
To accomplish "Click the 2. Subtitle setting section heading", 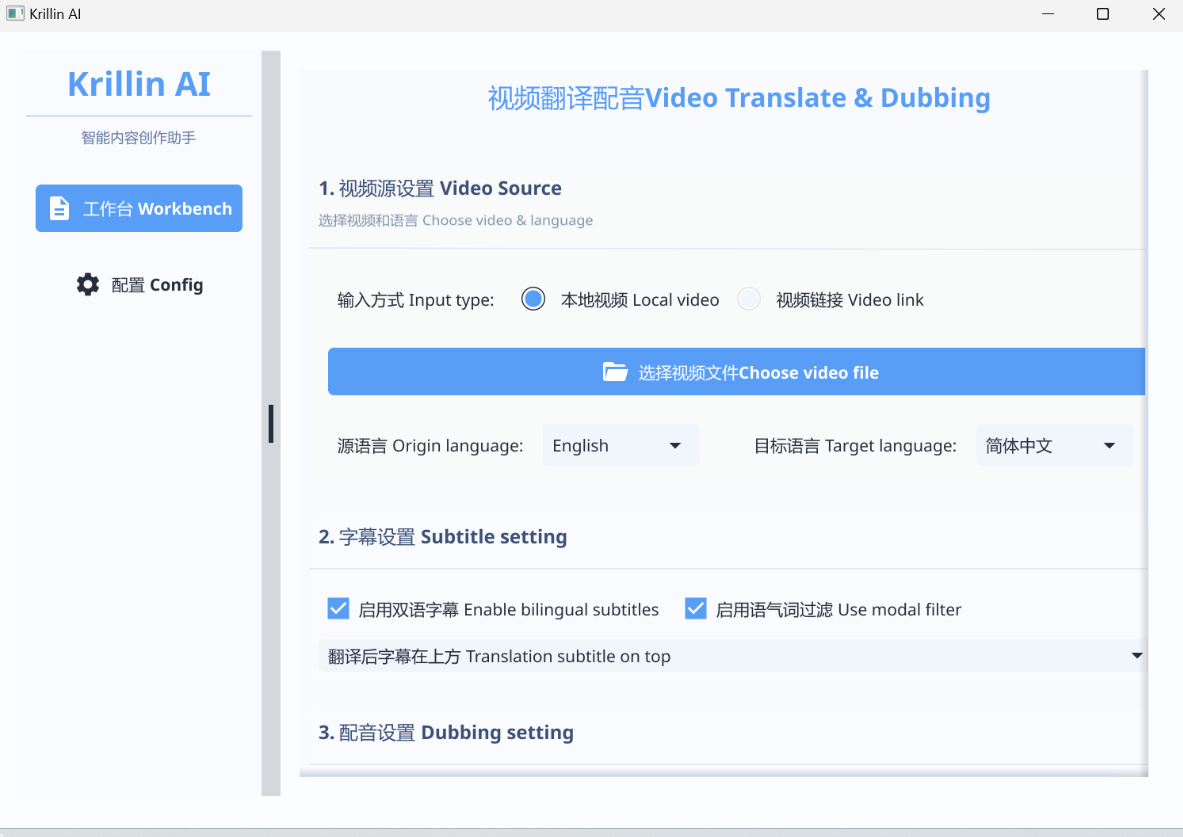I will (x=443, y=537).
